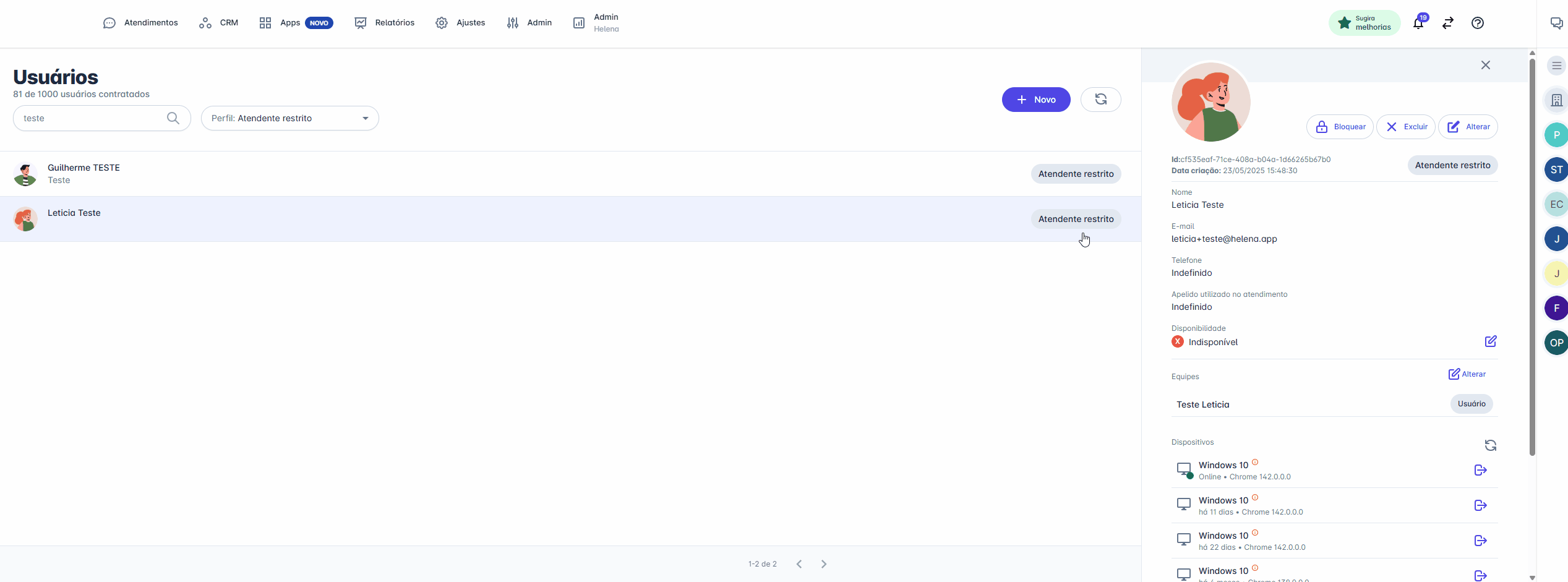Open the Relatórios menu

point(384,23)
